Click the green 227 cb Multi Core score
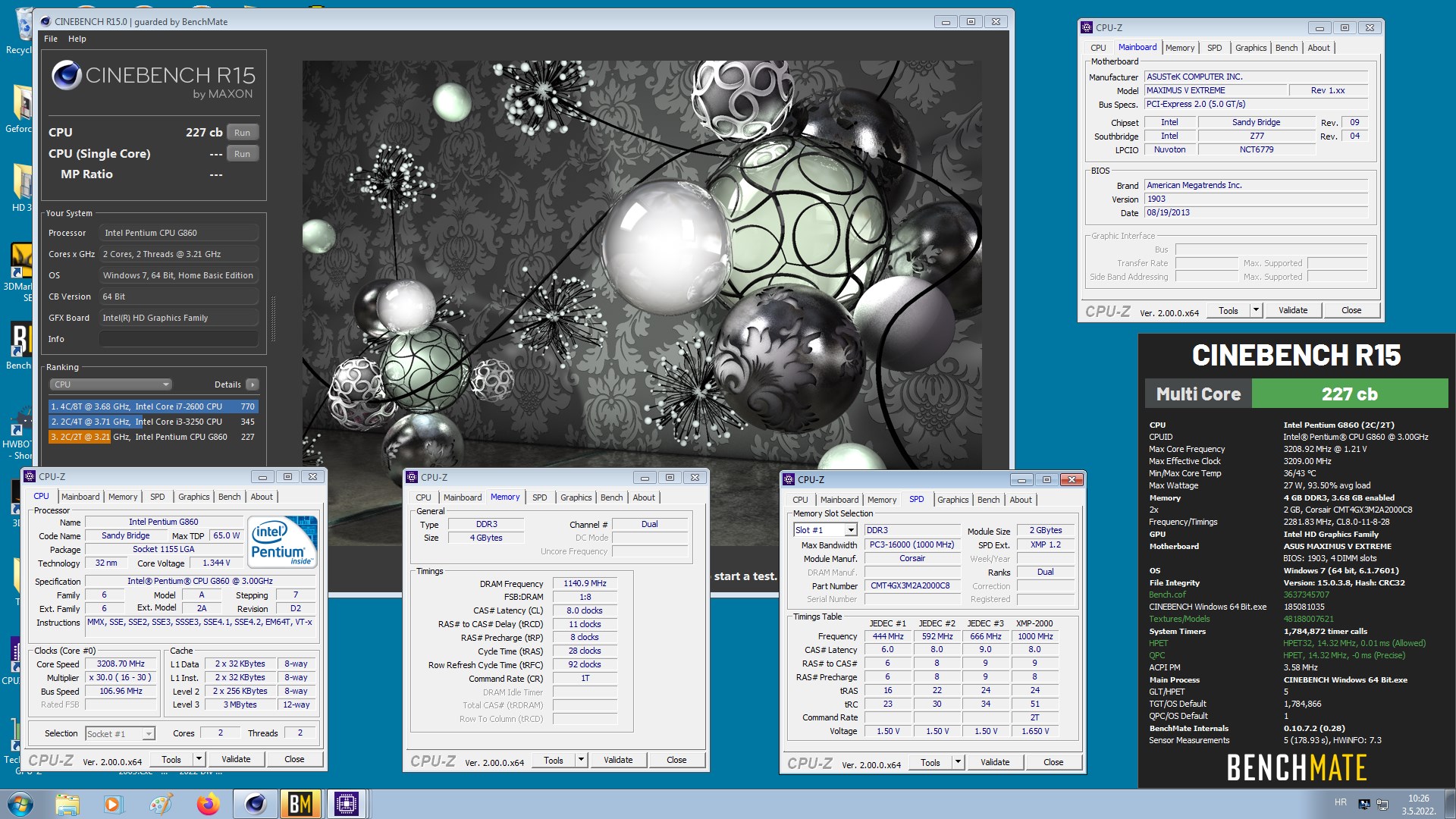Screen dimensions: 1456x819 1349,394
